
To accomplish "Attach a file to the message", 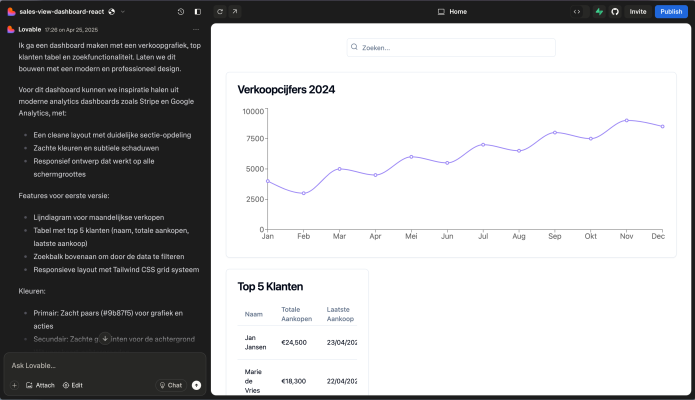I will (40, 385).
